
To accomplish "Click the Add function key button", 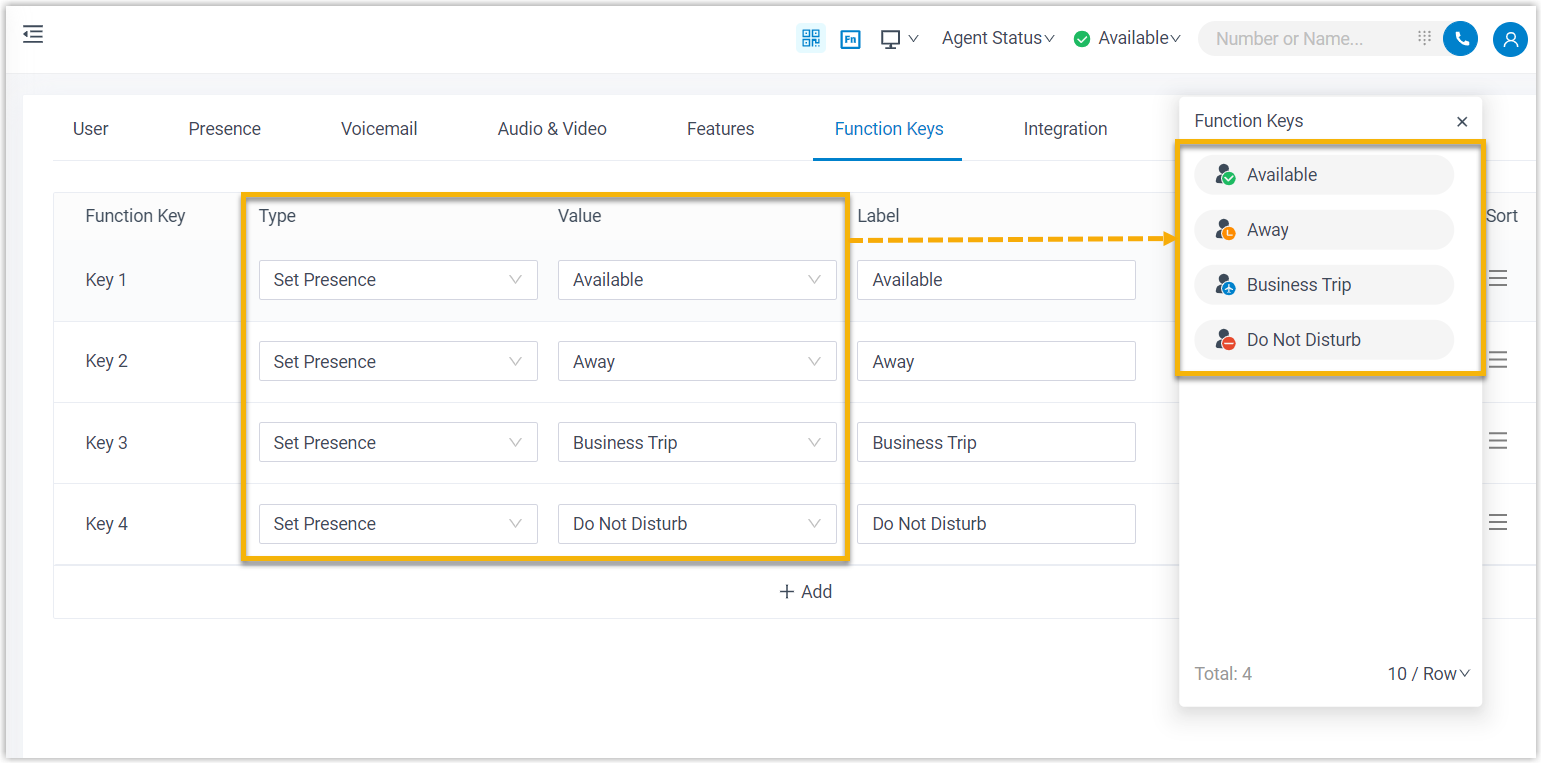I will [805, 592].
